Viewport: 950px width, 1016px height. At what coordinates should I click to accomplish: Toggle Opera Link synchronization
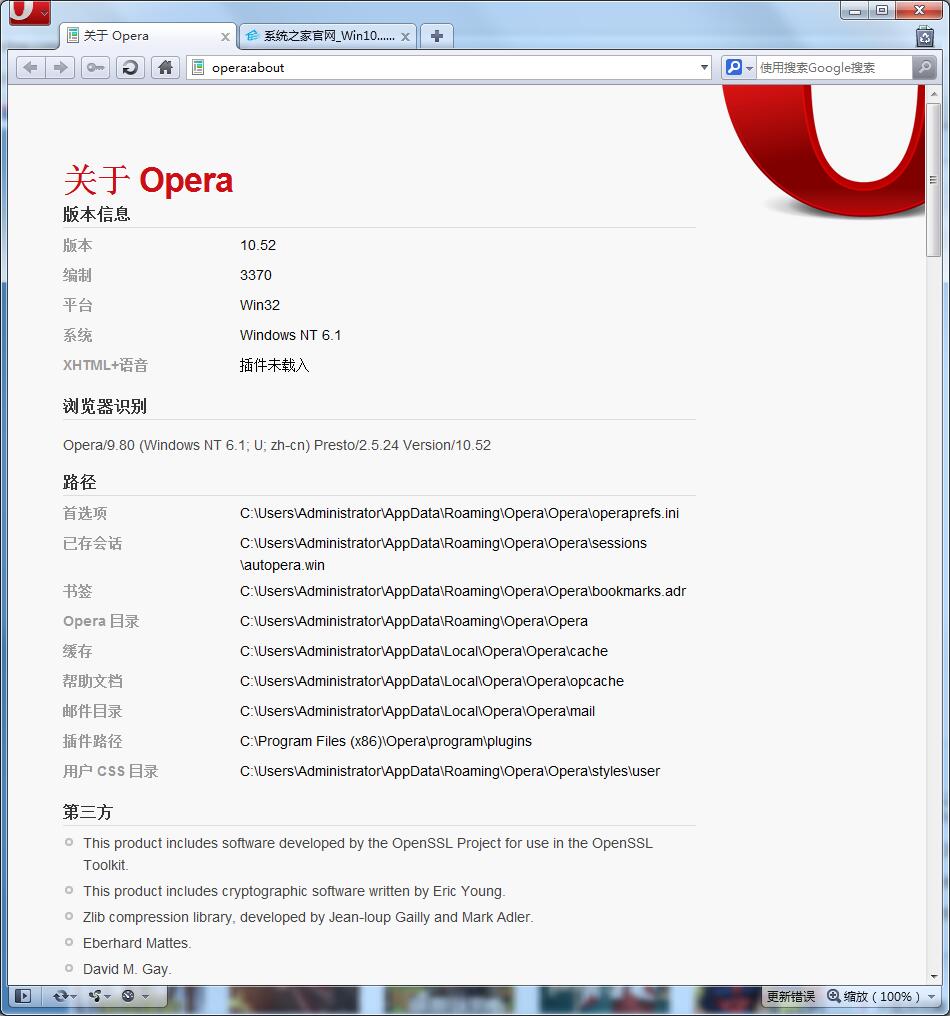pyautogui.click(x=59, y=996)
